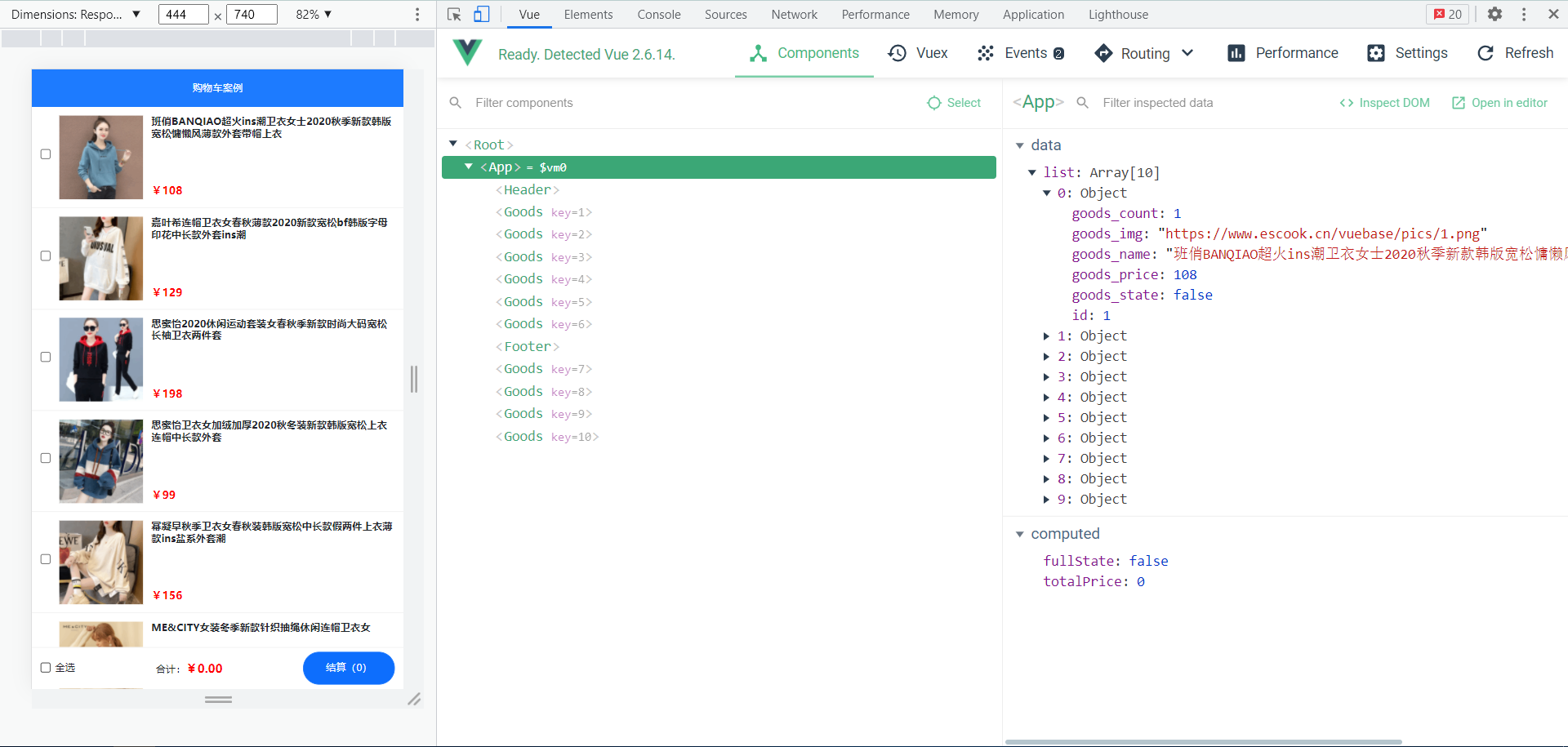Open the DevTools three-dot customize menu
Image resolution: width=1568 pixels, height=747 pixels.
coord(1524,15)
